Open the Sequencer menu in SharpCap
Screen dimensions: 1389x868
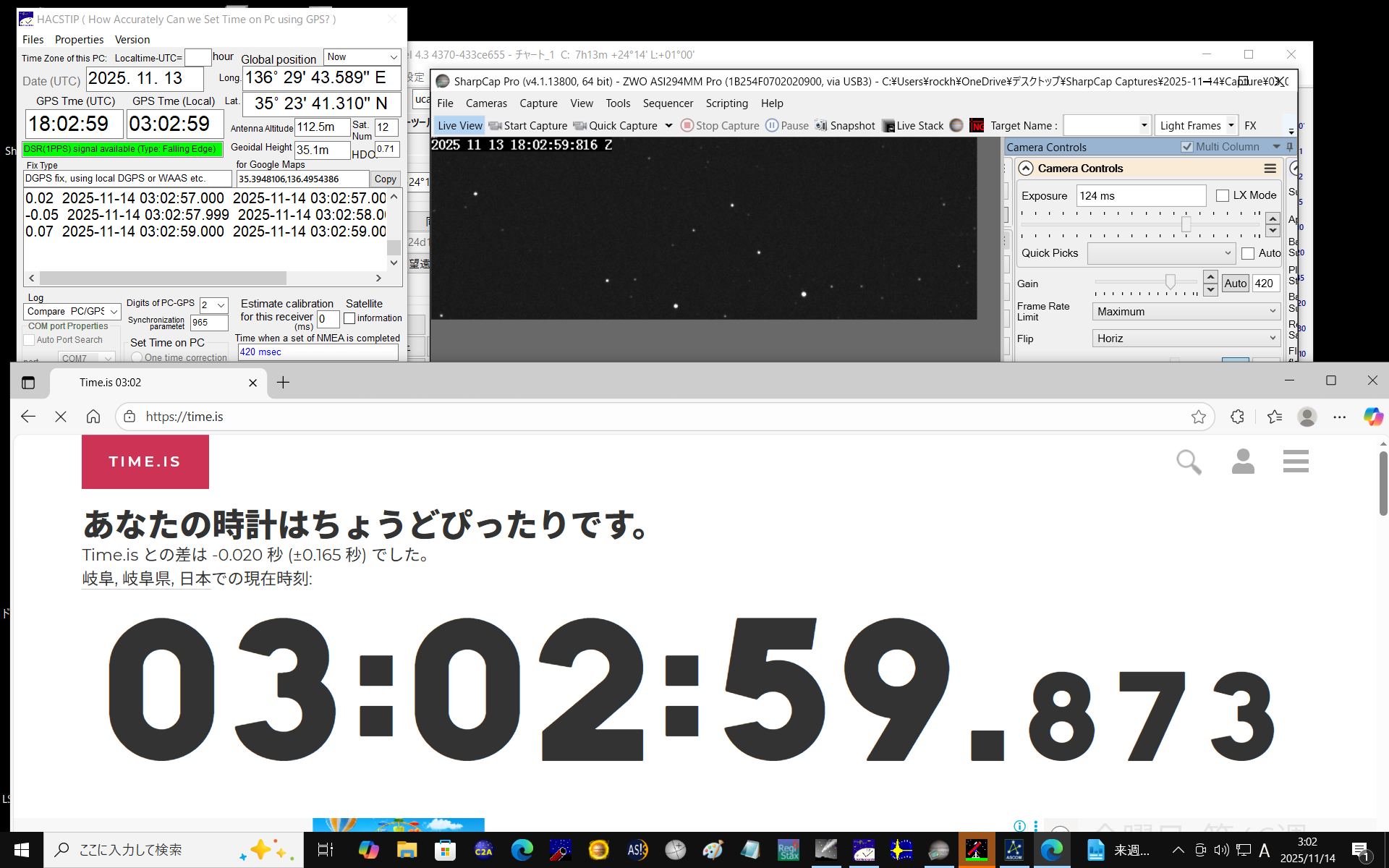pos(667,103)
